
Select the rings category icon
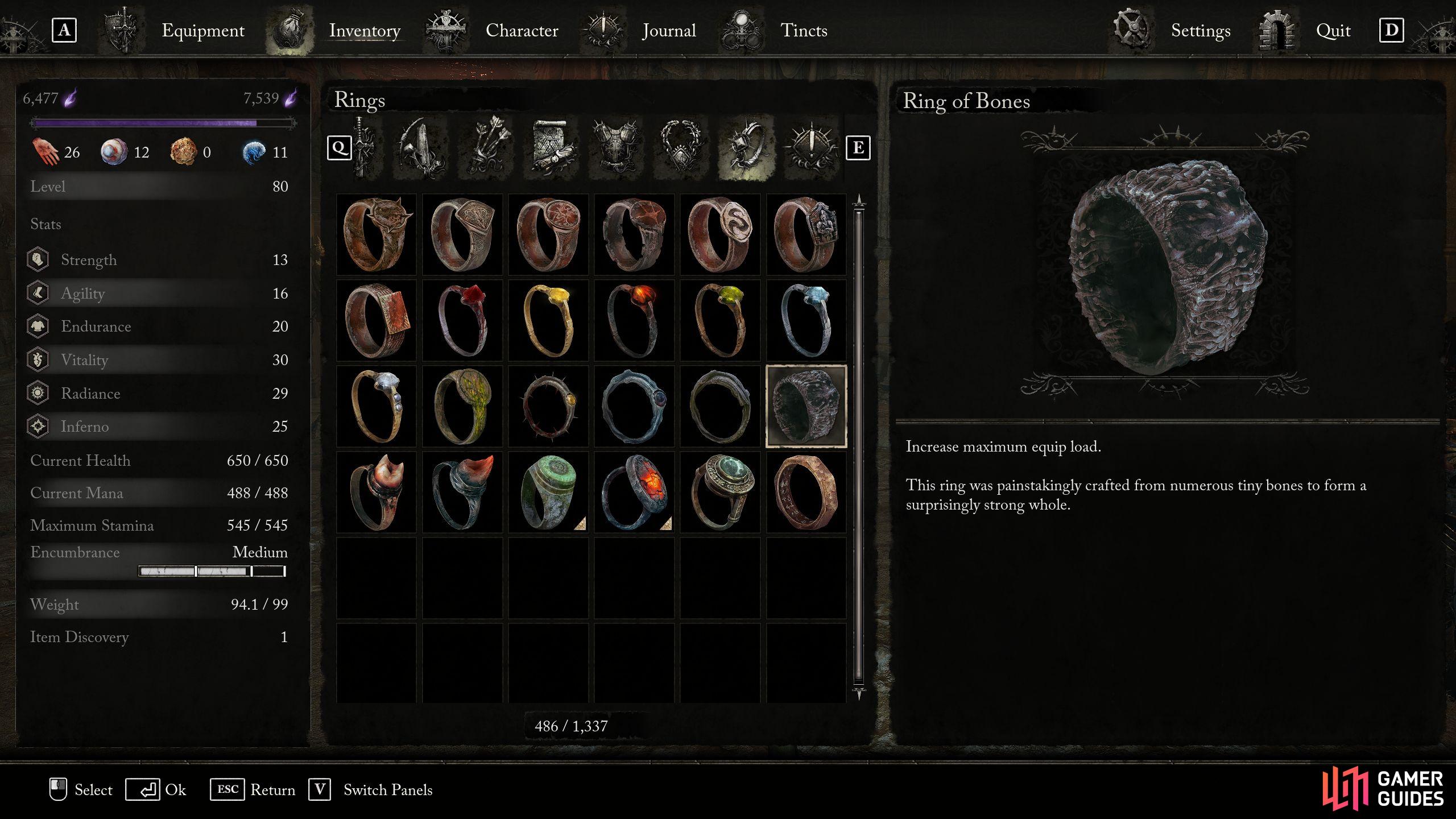pos(746,148)
